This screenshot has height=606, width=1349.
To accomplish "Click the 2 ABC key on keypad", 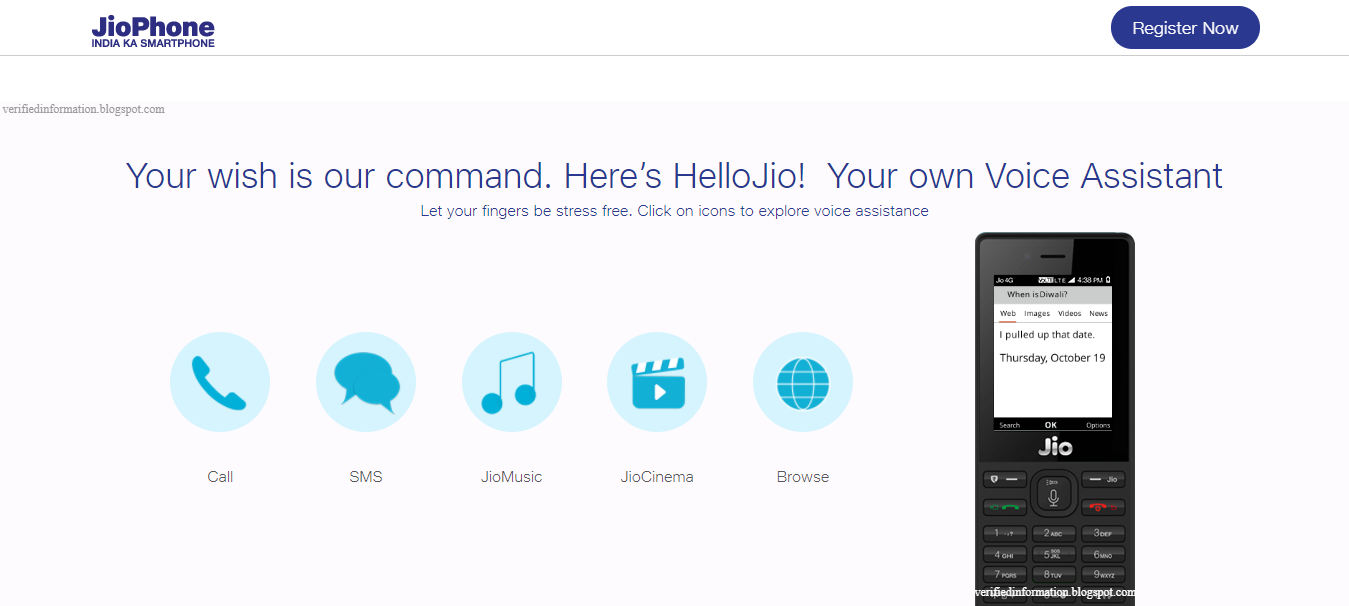I will tap(1053, 534).
